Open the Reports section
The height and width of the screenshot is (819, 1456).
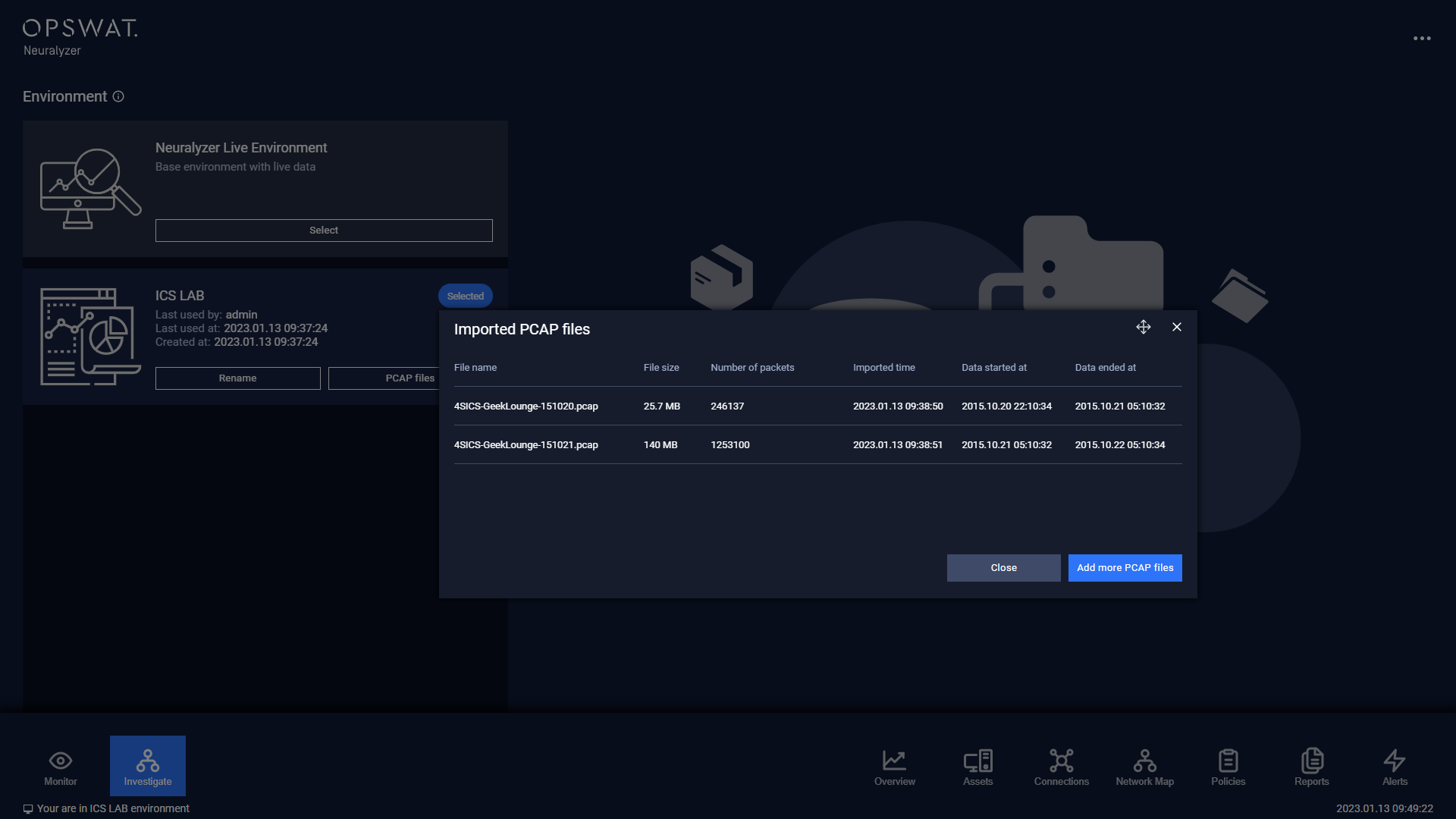[x=1312, y=766]
